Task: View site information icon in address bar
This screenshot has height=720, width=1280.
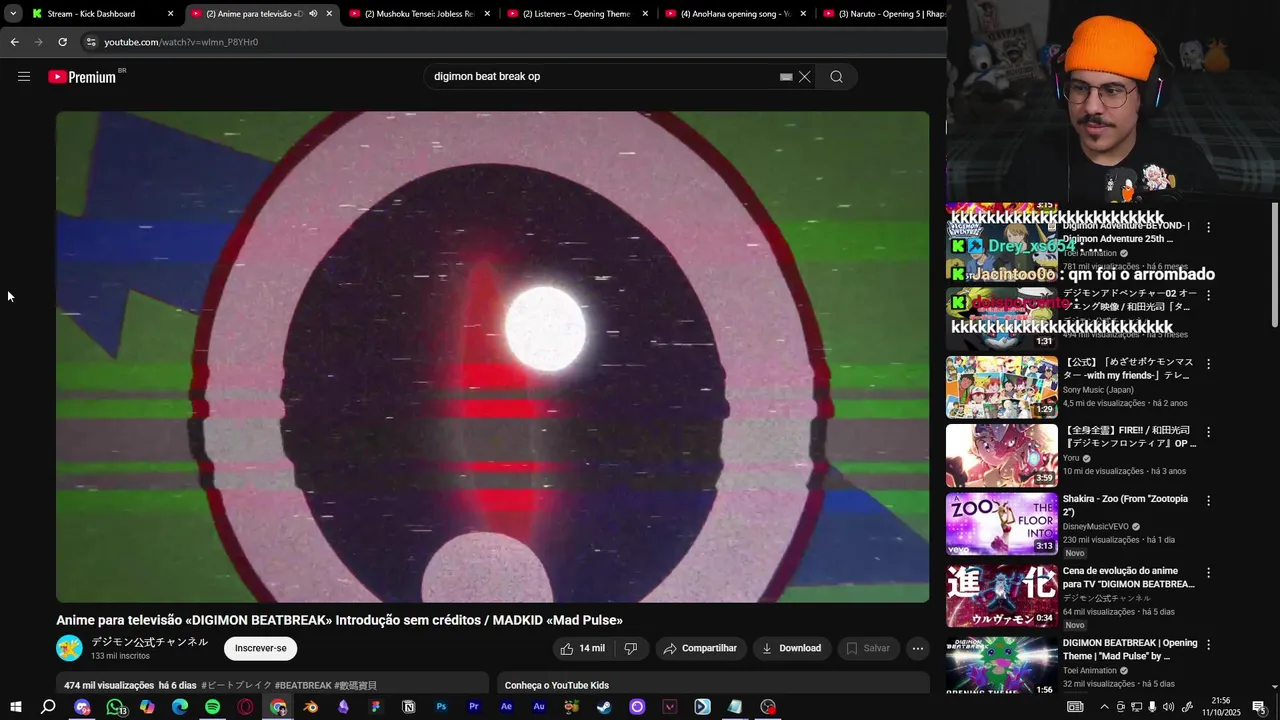Action: point(91,42)
